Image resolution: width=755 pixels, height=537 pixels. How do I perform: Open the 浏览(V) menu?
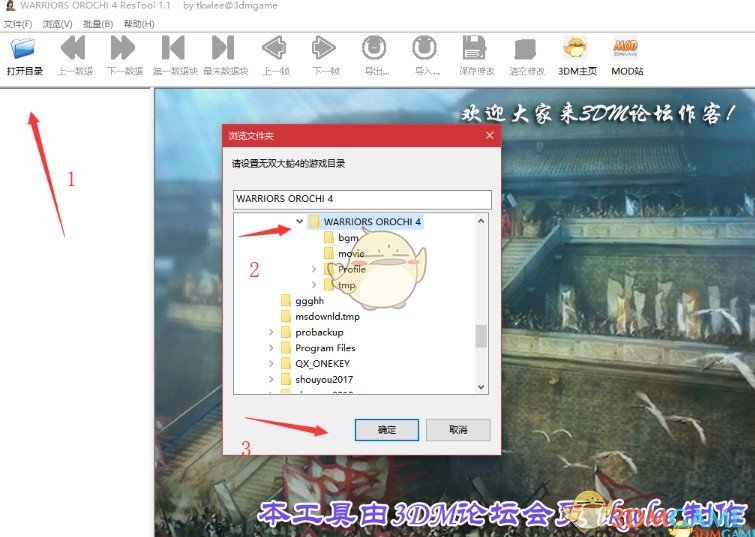(x=57, y=24)
